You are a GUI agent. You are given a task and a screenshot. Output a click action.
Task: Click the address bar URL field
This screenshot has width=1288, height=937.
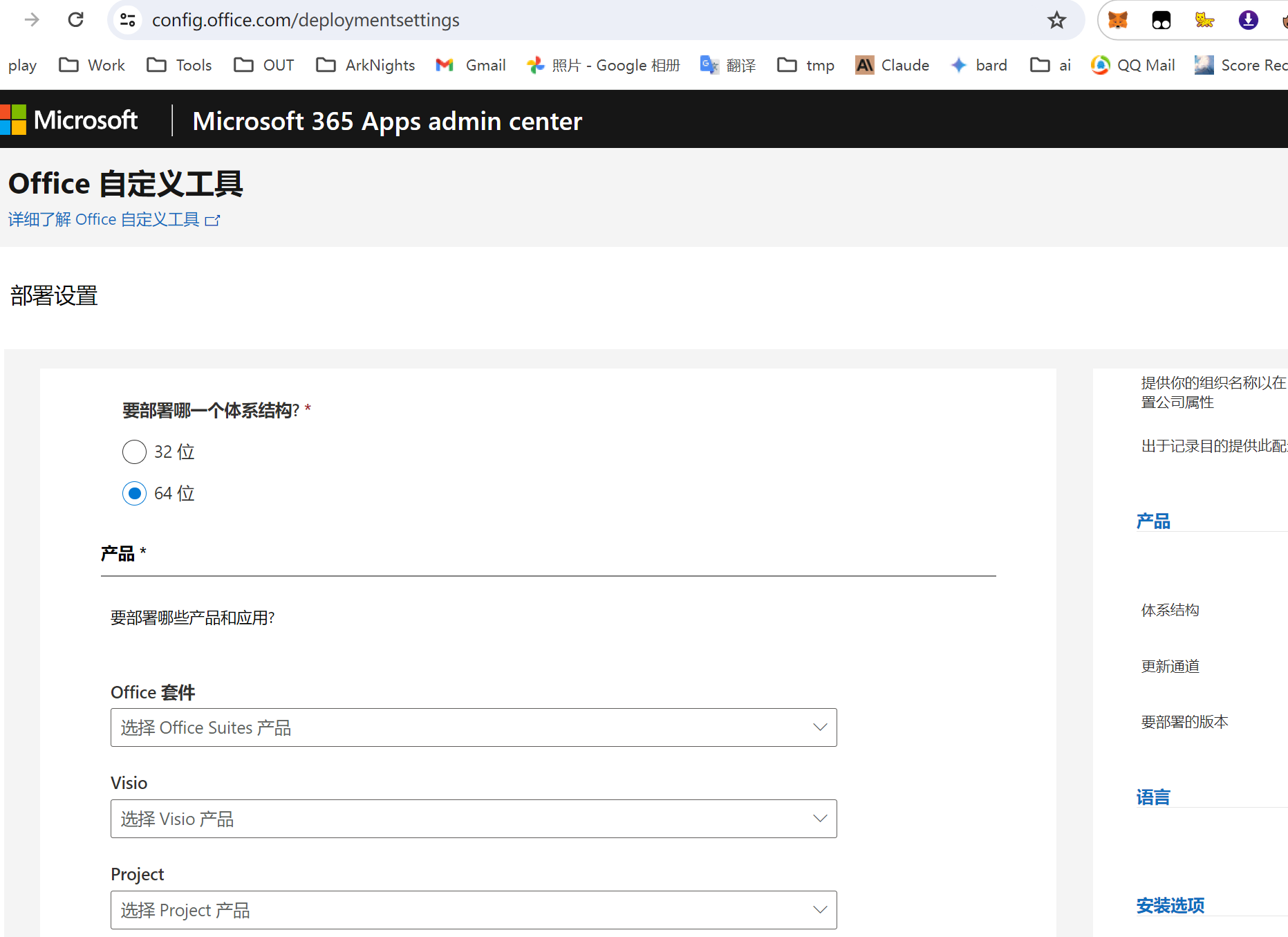[x=595, y=20]
